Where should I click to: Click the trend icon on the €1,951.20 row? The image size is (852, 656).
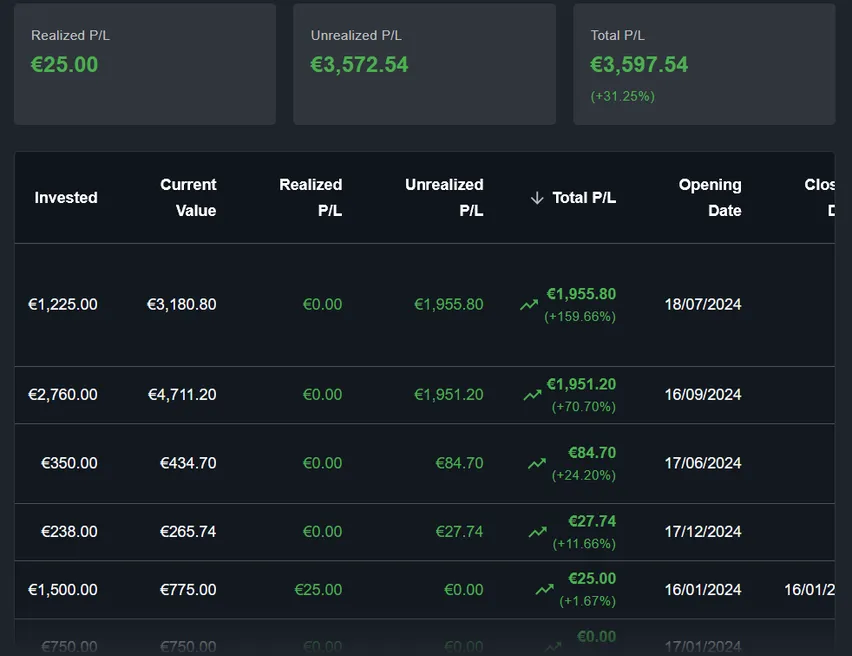click(532, 394)
